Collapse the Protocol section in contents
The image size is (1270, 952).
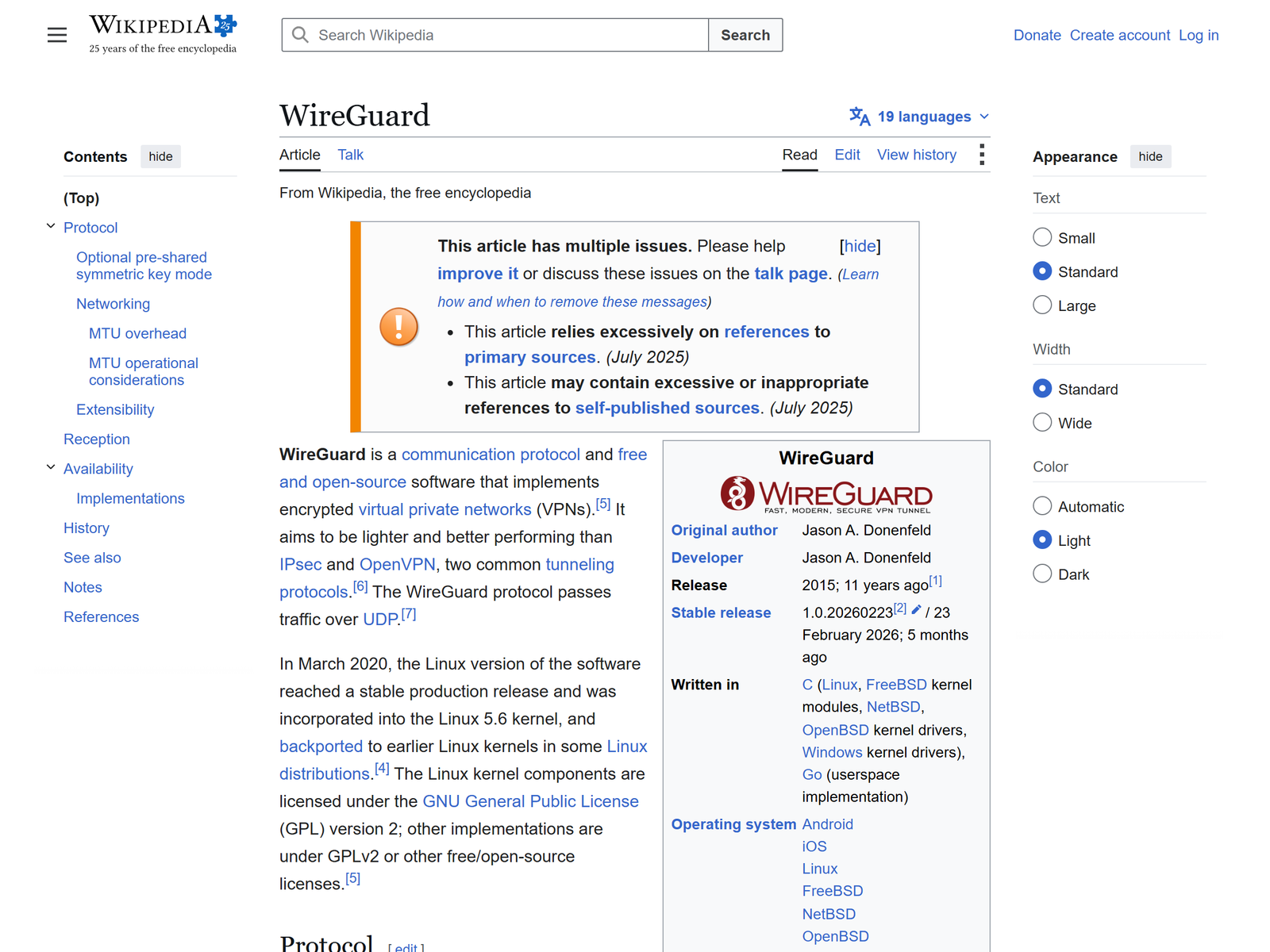pos(51,227)
